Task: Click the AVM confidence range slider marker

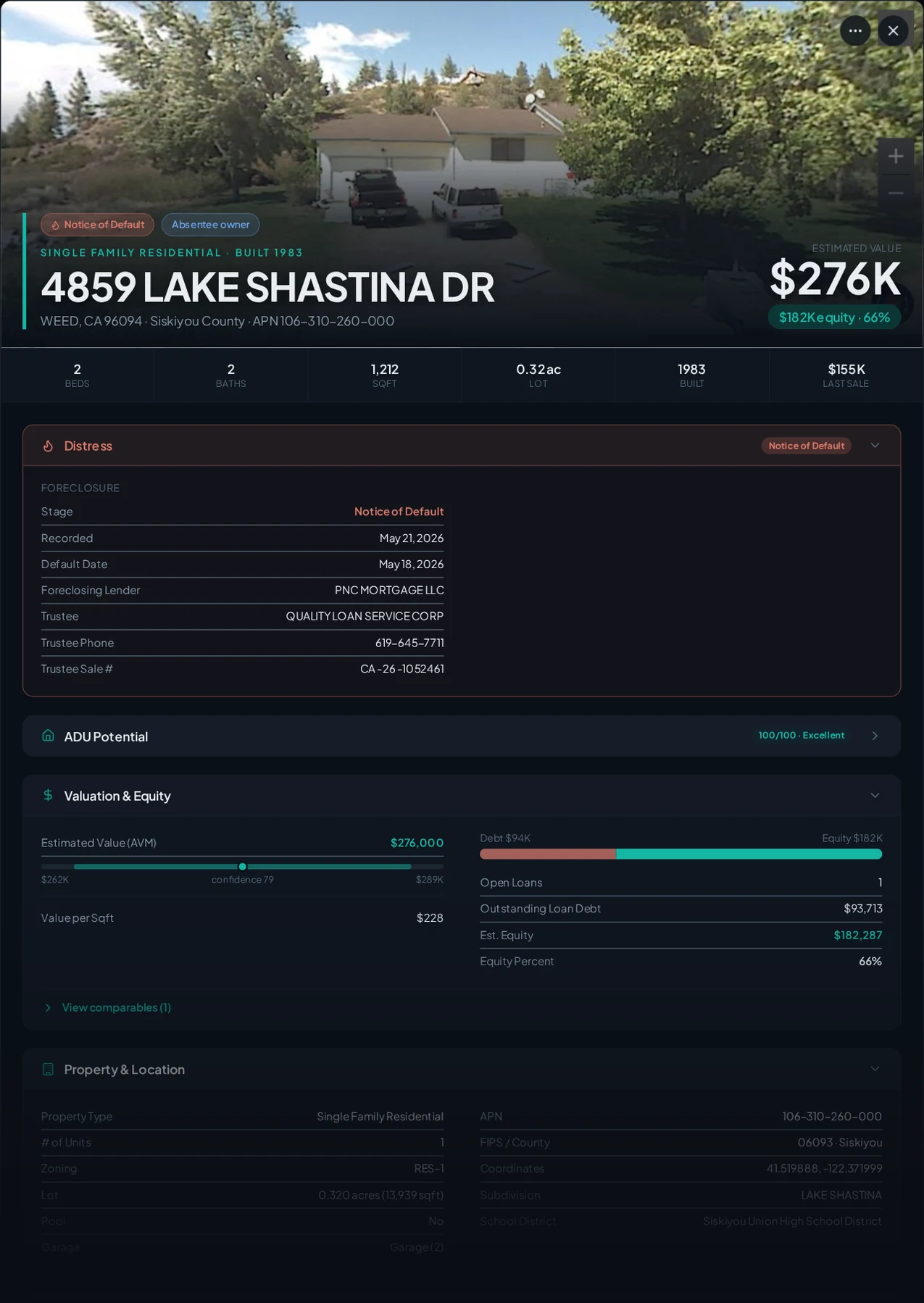Action: (243, 866)
